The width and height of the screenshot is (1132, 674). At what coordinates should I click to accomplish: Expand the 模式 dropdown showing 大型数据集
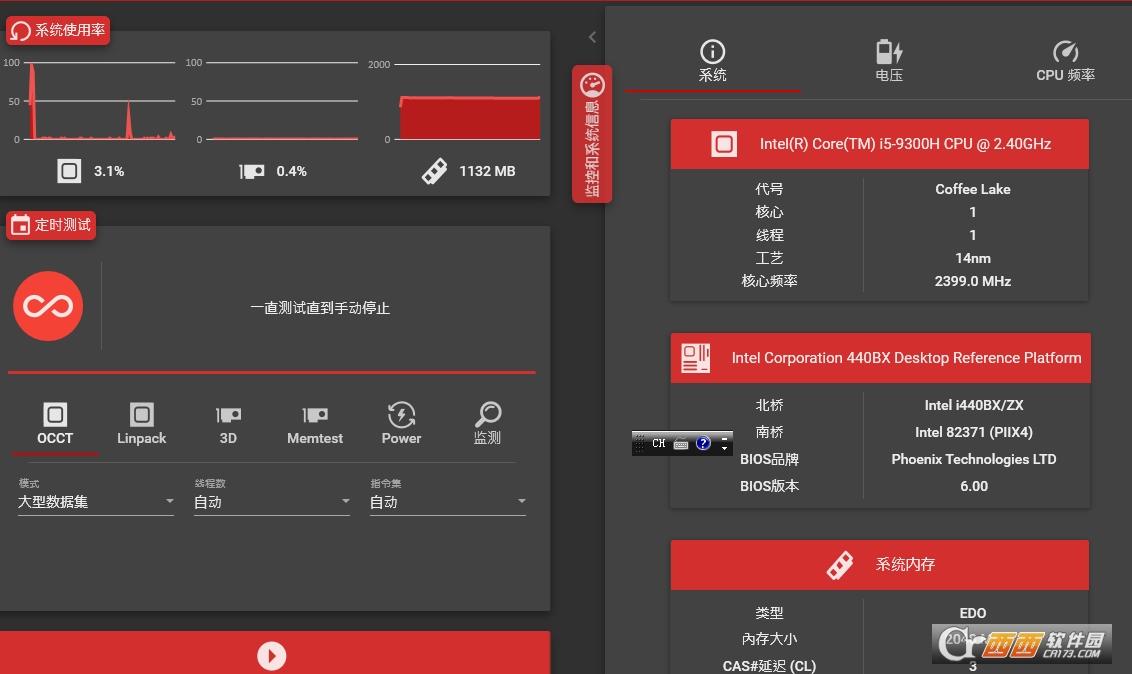click(95, 502)
